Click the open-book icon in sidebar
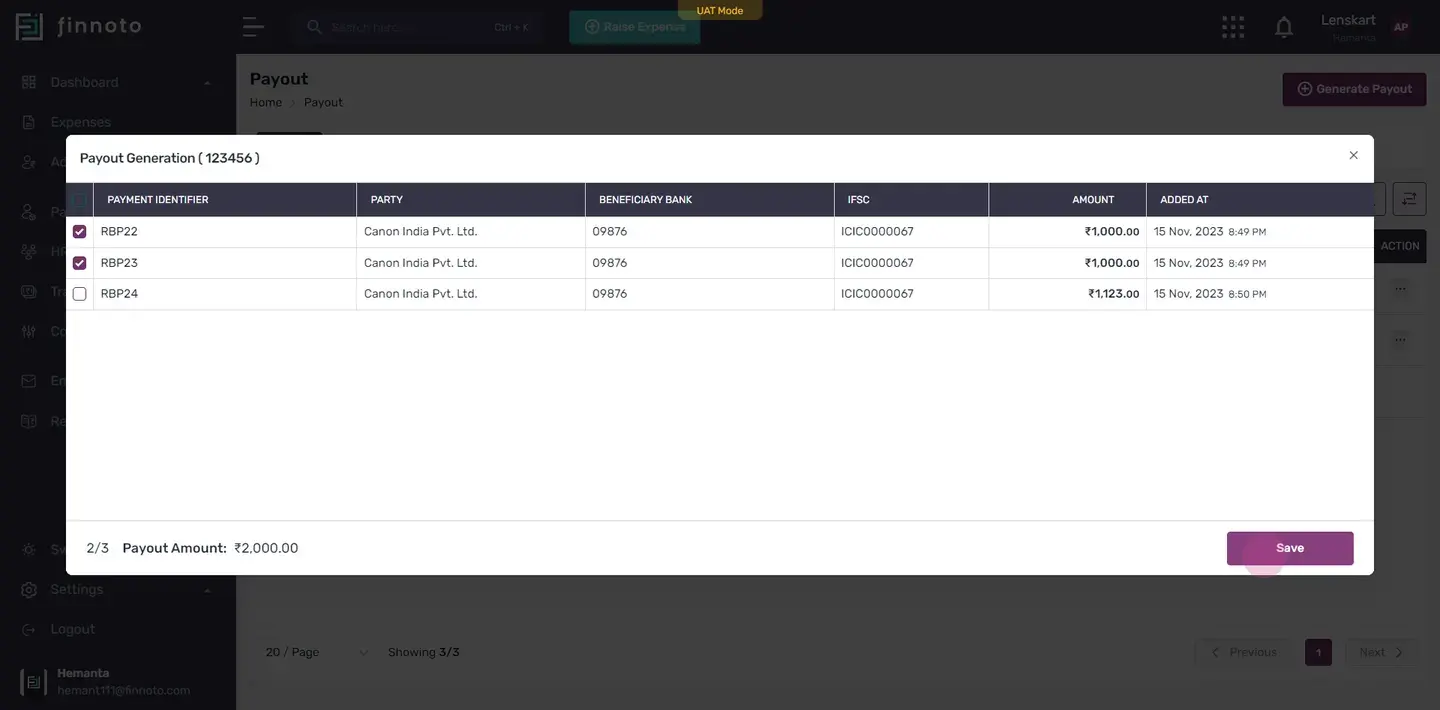The height and width of the screenshot is (710, 1440). (x=29, y=421)
